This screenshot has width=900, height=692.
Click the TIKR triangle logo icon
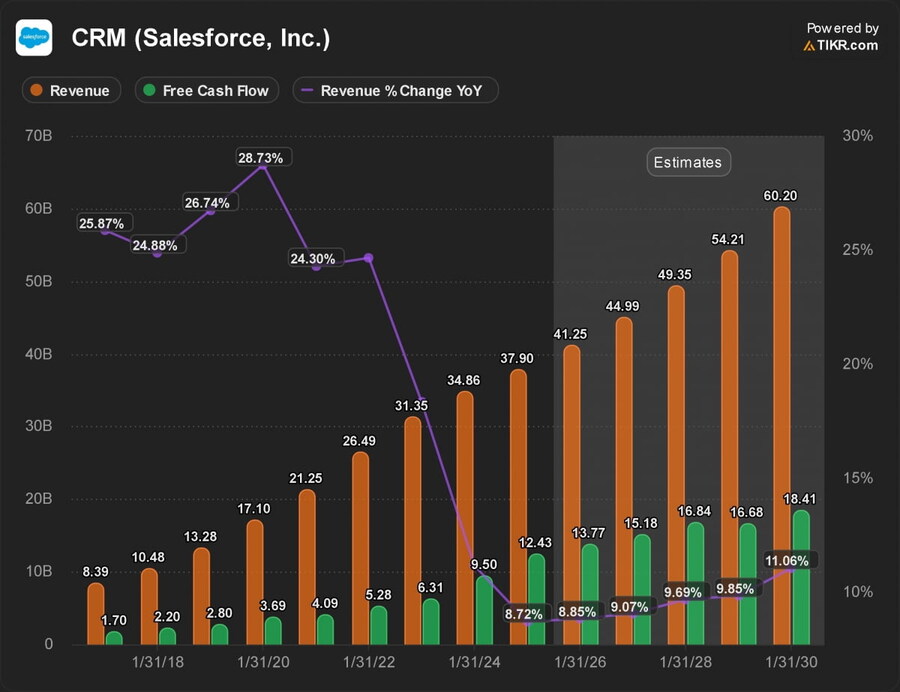click(809, 45)
